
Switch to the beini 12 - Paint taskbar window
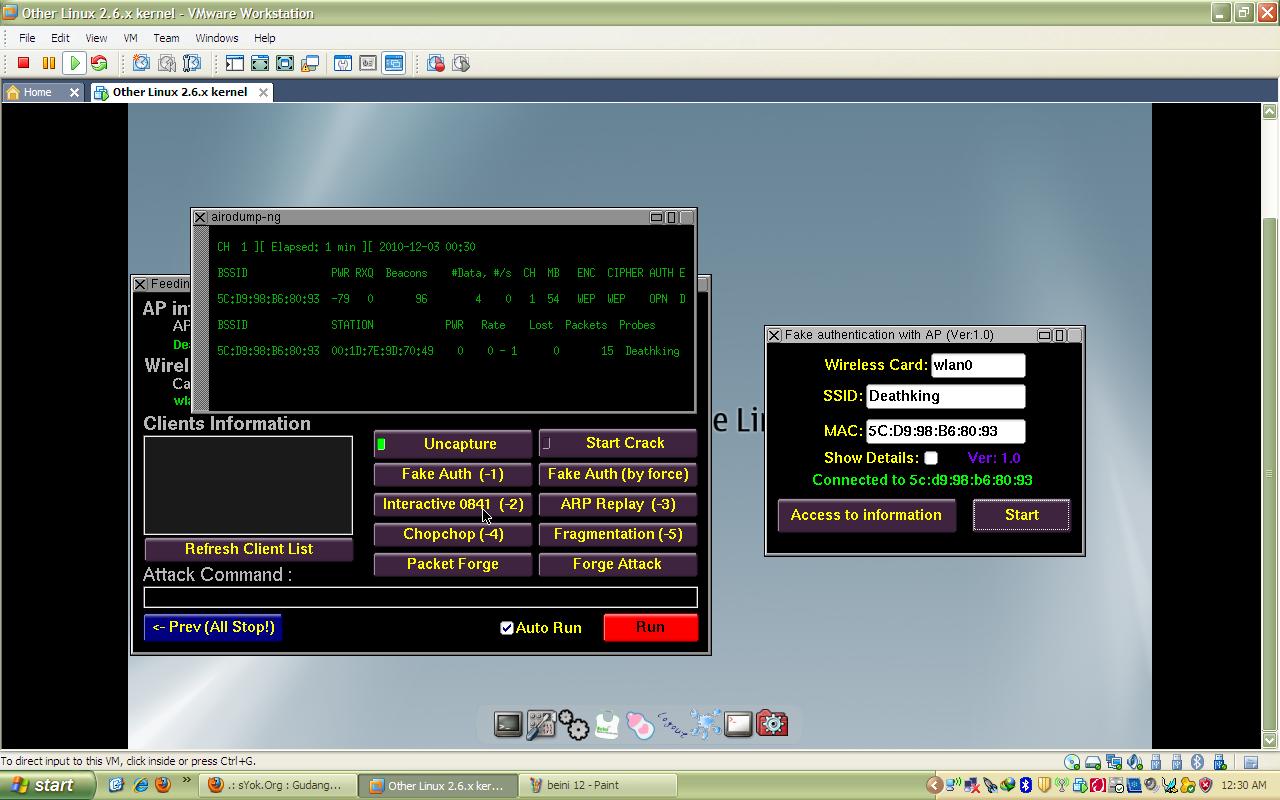pos(599,785)
